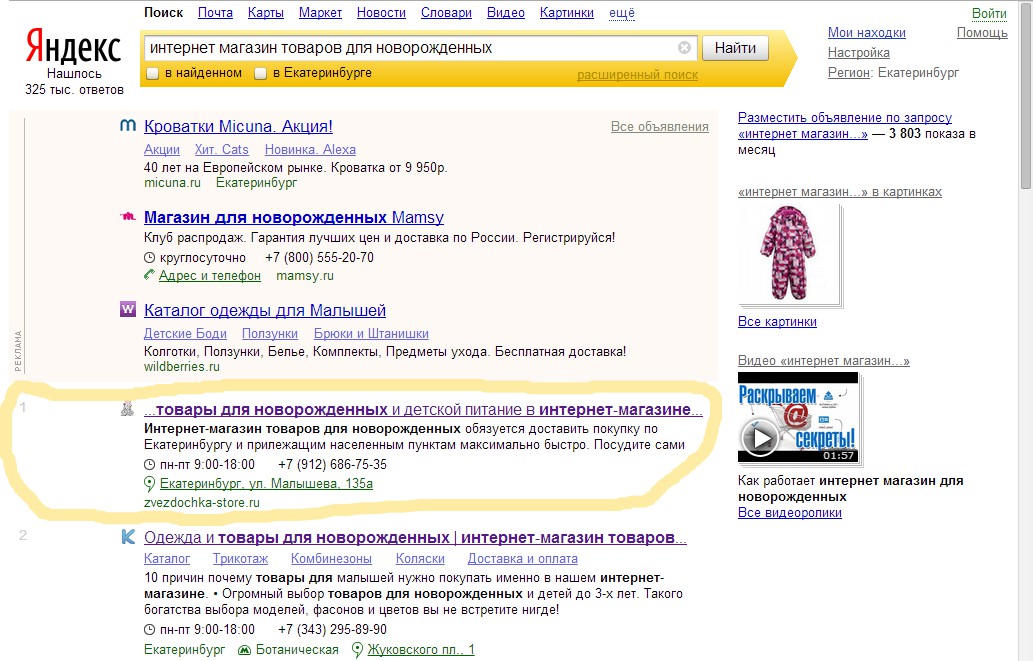Open the Помощь link

pos(982,32)
